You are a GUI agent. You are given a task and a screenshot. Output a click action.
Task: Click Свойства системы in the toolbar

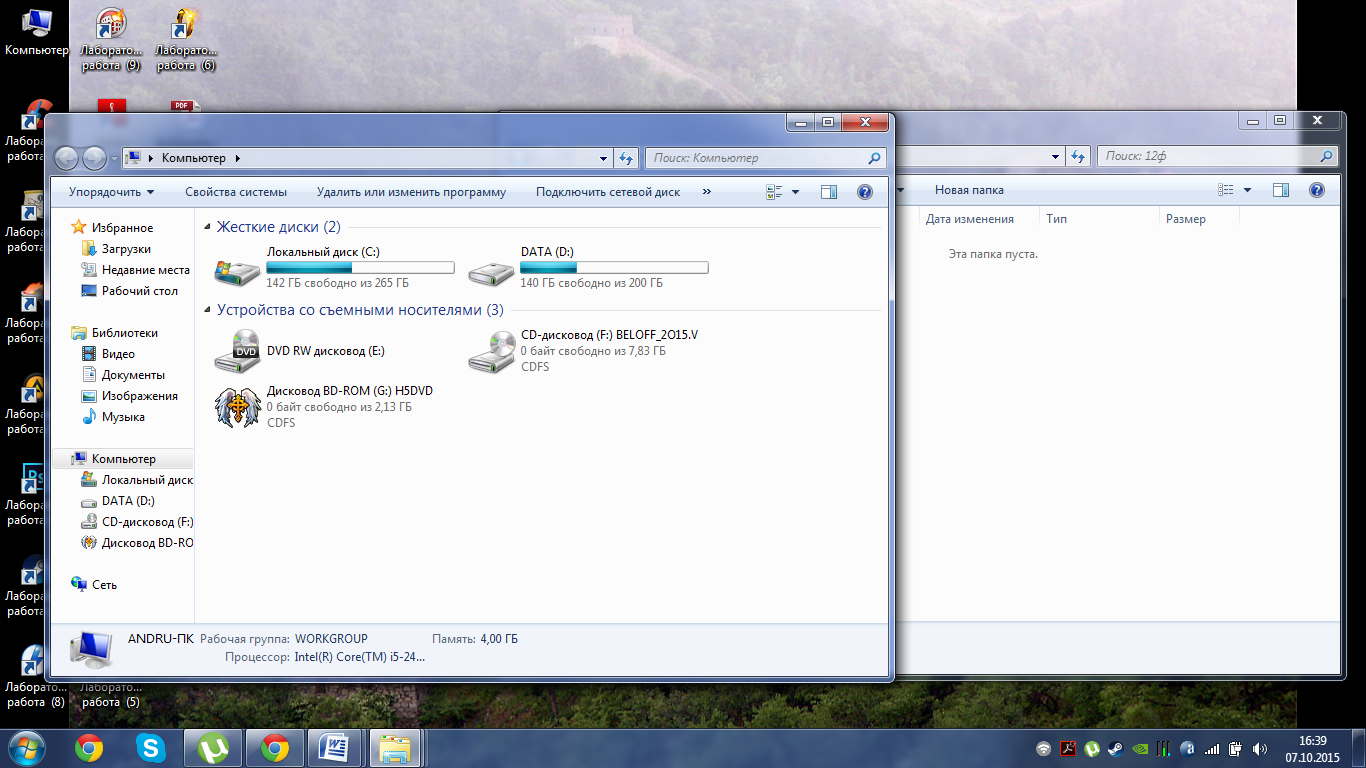click(236, 192)
